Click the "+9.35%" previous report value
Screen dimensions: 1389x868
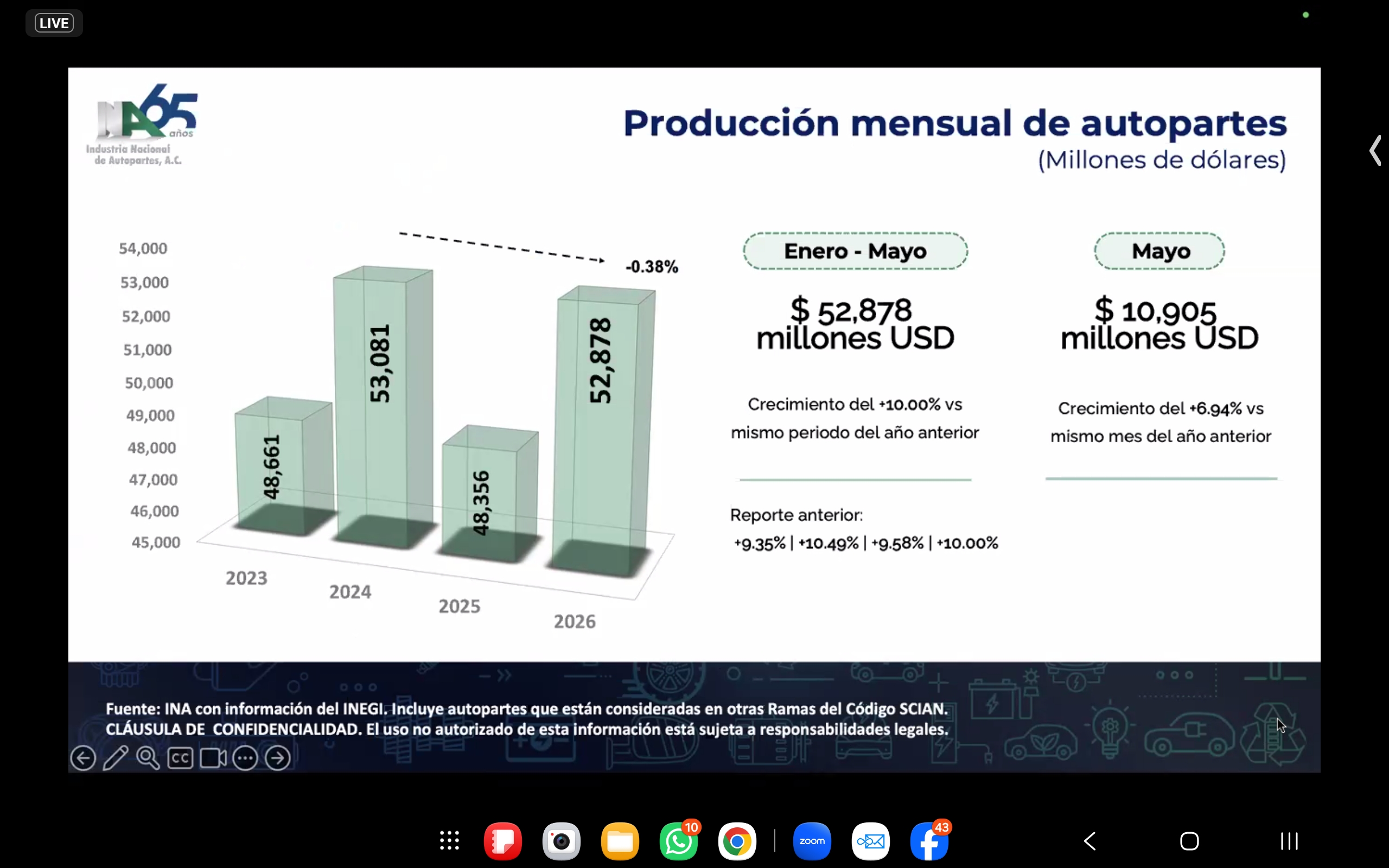(x=760, y=544)
